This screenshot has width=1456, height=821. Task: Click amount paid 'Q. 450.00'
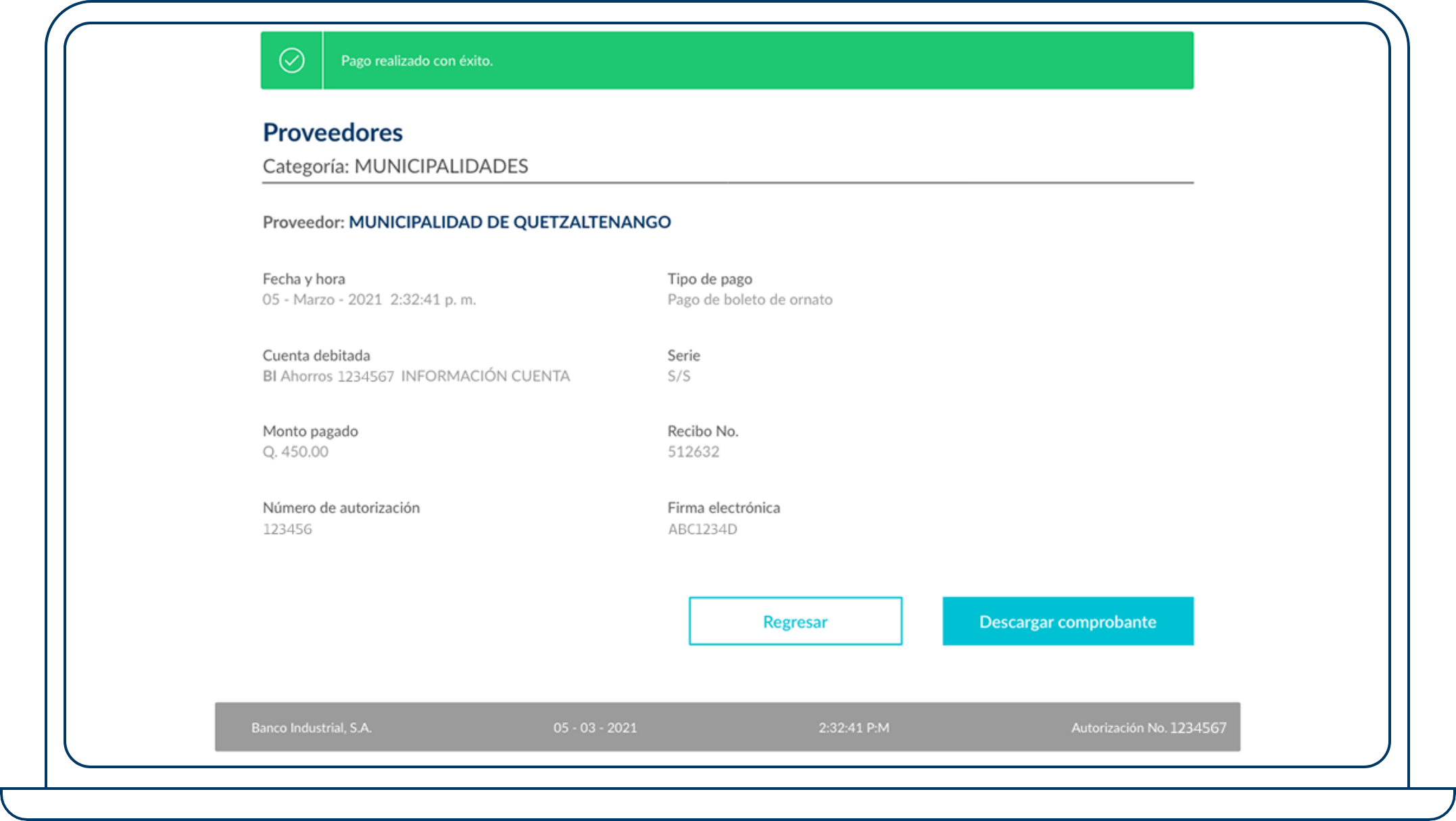[x=295, y=452]
